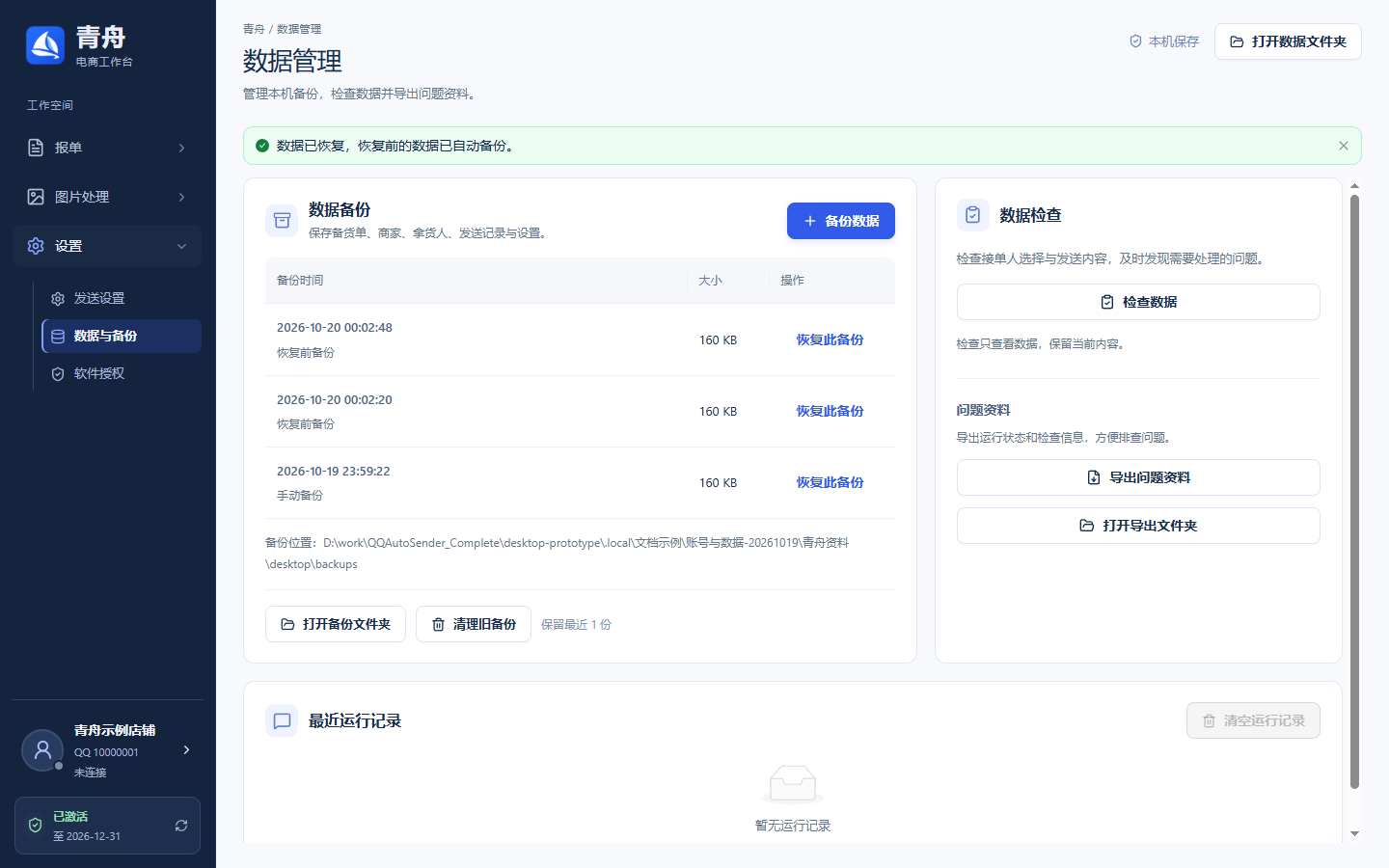Click the 导出问题资料 button
The image size is (1389, 868).
pyautogui.click(x=1138, y=477)
